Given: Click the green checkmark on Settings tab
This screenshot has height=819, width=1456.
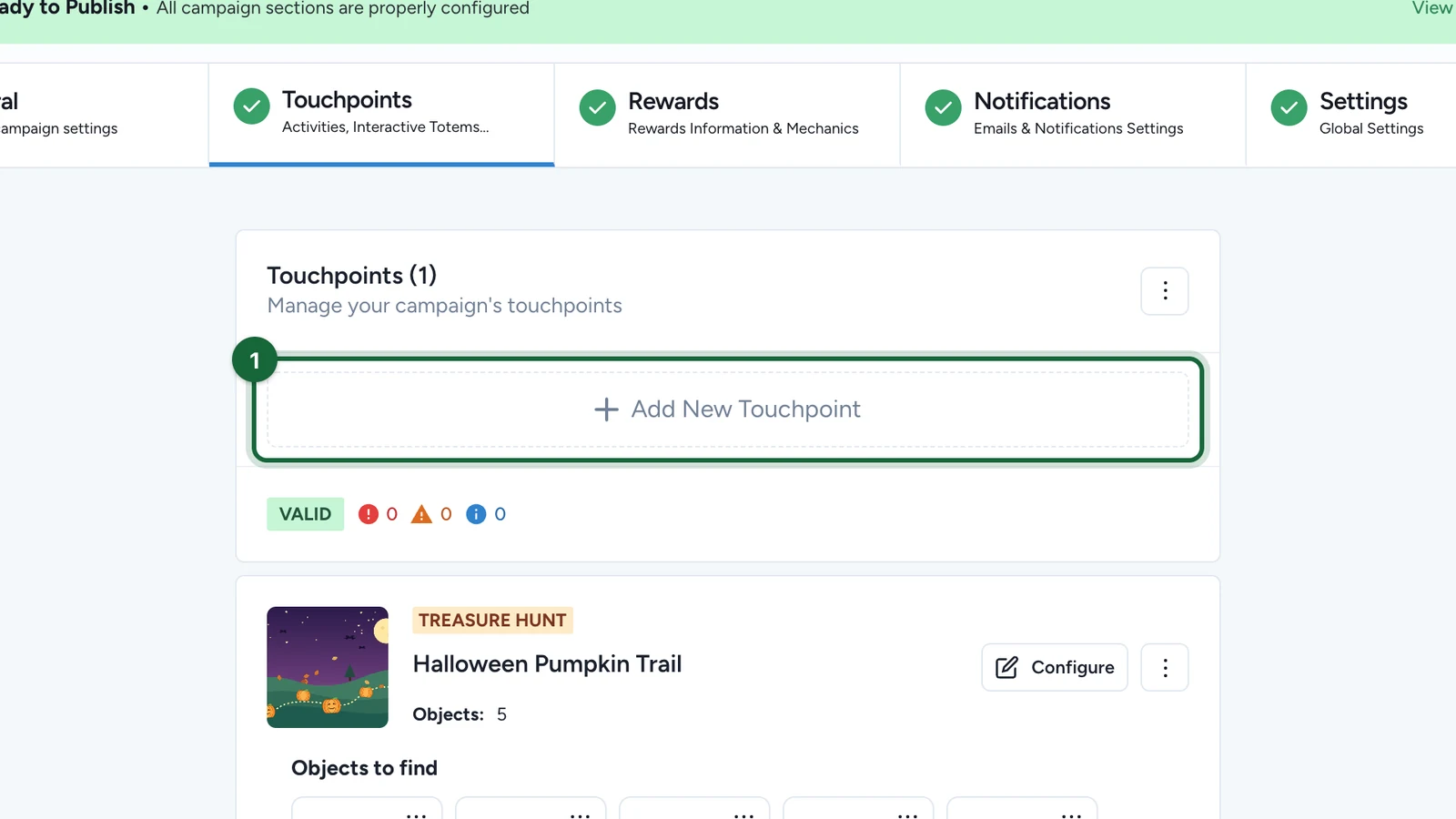Looking at the screenshot, I should point(1289,107).
